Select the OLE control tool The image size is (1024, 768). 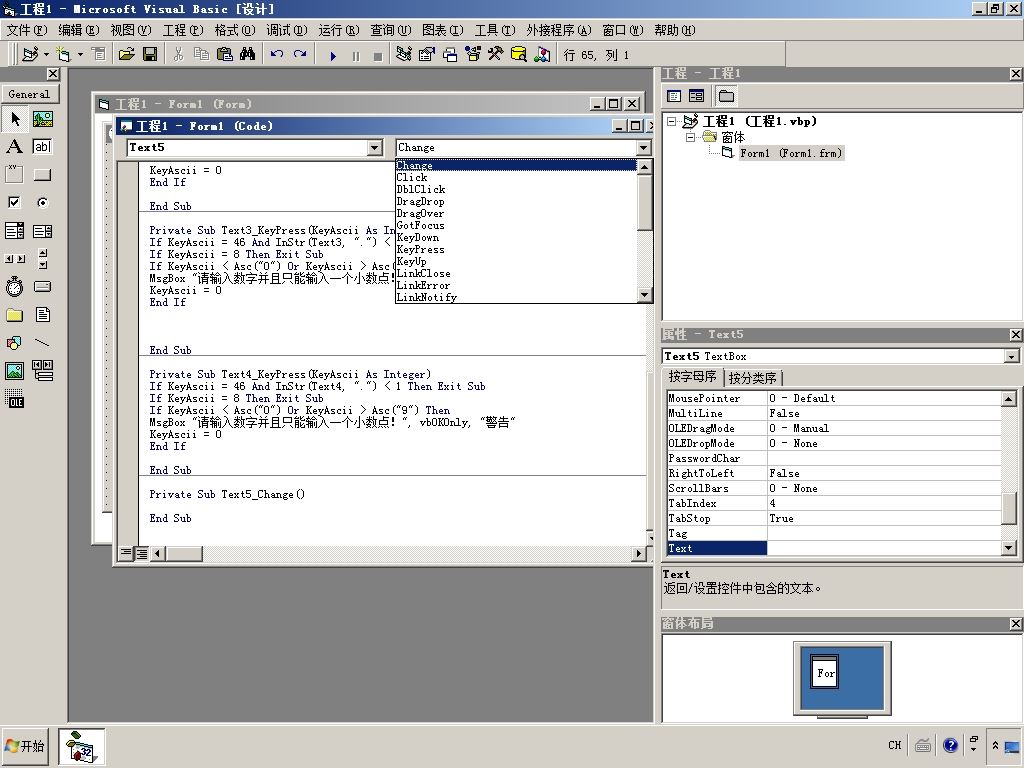click(14, 401)
